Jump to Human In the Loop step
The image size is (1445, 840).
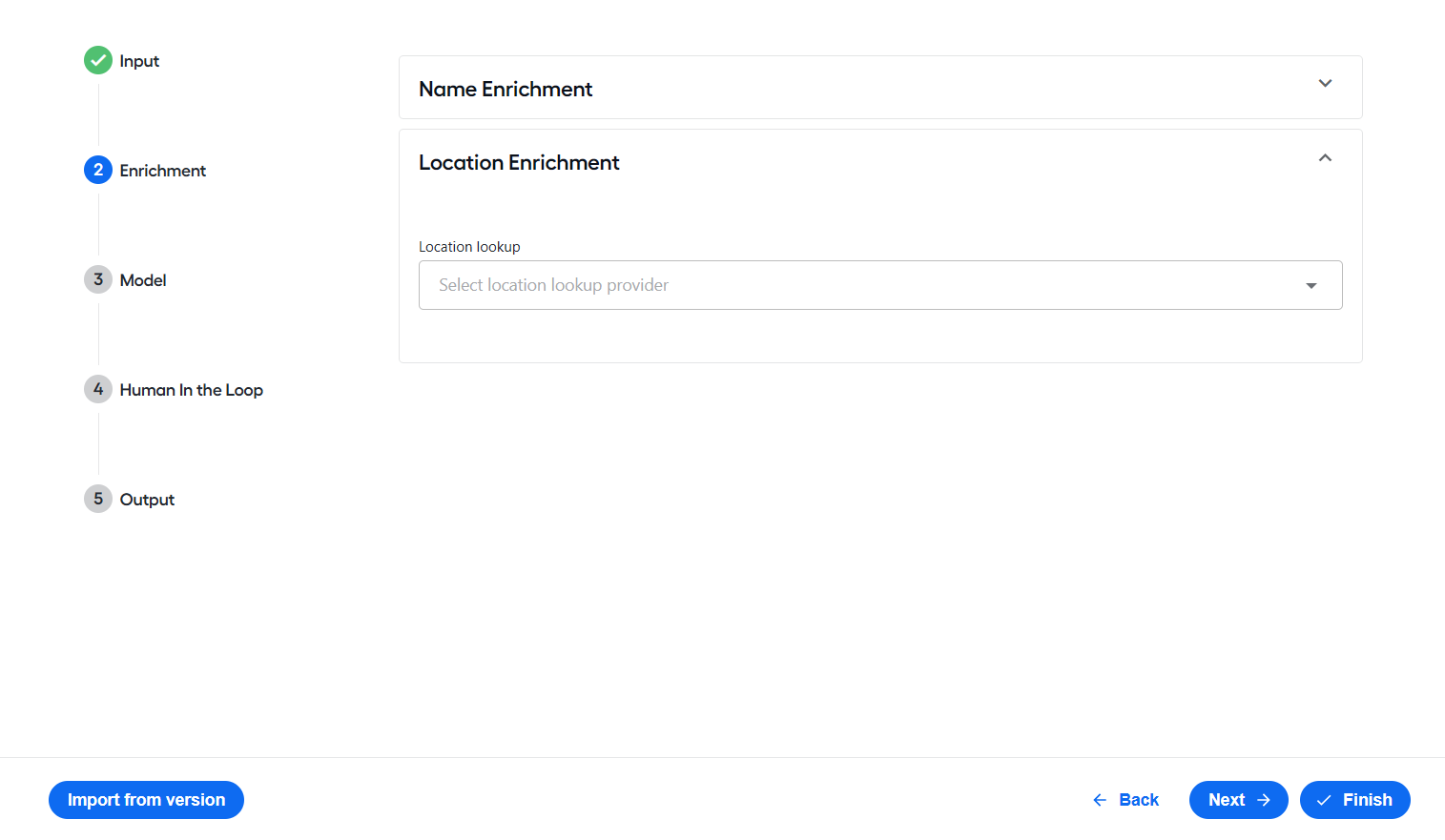click(x=192, y=390)
